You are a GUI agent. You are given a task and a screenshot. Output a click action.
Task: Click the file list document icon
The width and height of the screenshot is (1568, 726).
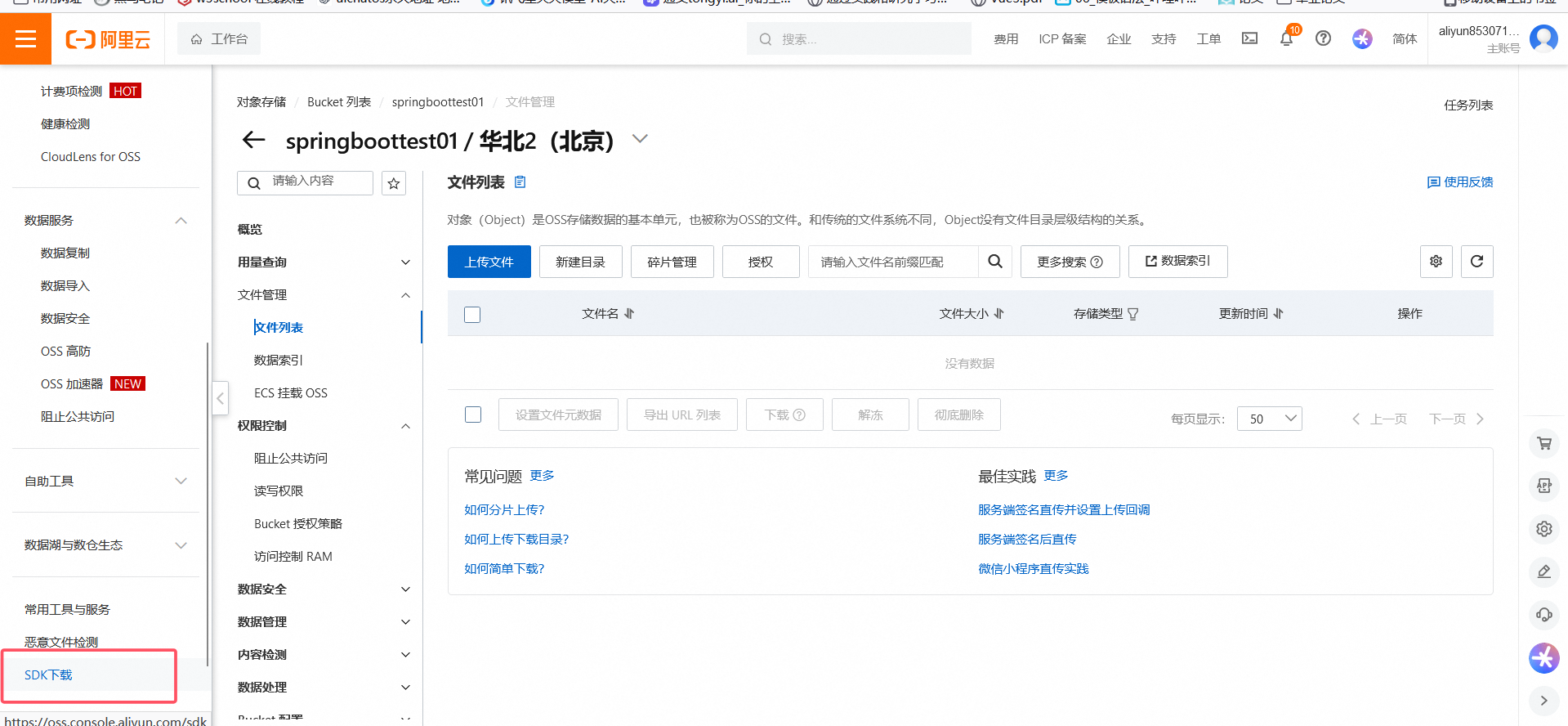point(520,182)
